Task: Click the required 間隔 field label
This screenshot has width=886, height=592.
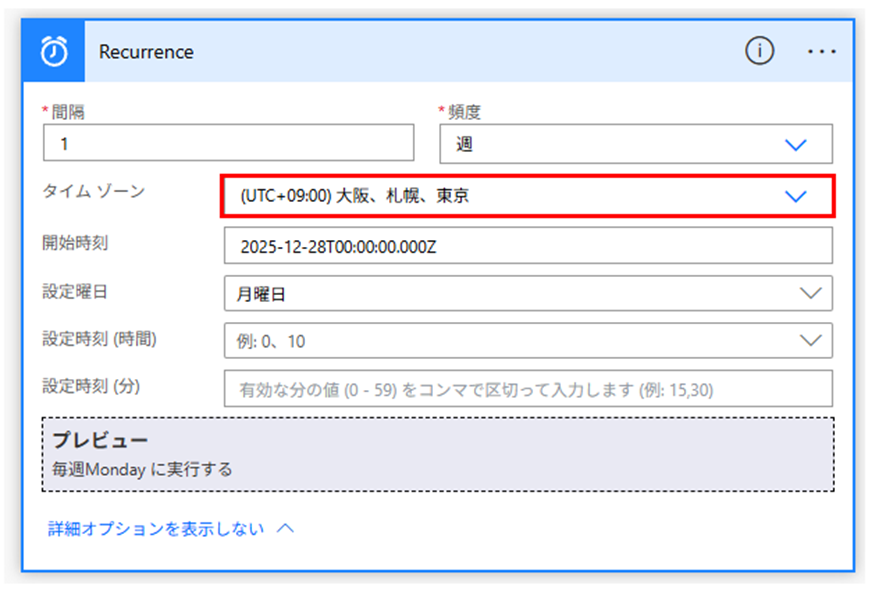Action: pyautogui.click(x=66, y=112)
